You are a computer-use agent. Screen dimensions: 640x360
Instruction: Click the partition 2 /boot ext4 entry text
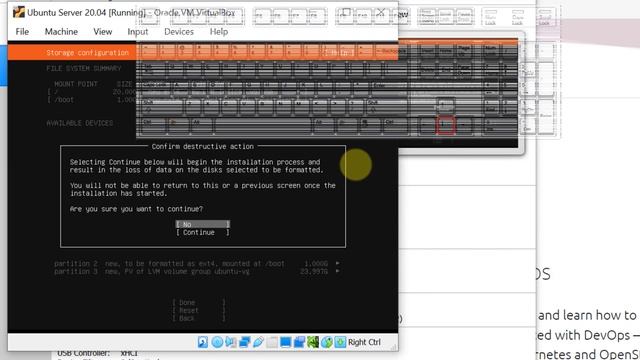[x=169, y=264]
